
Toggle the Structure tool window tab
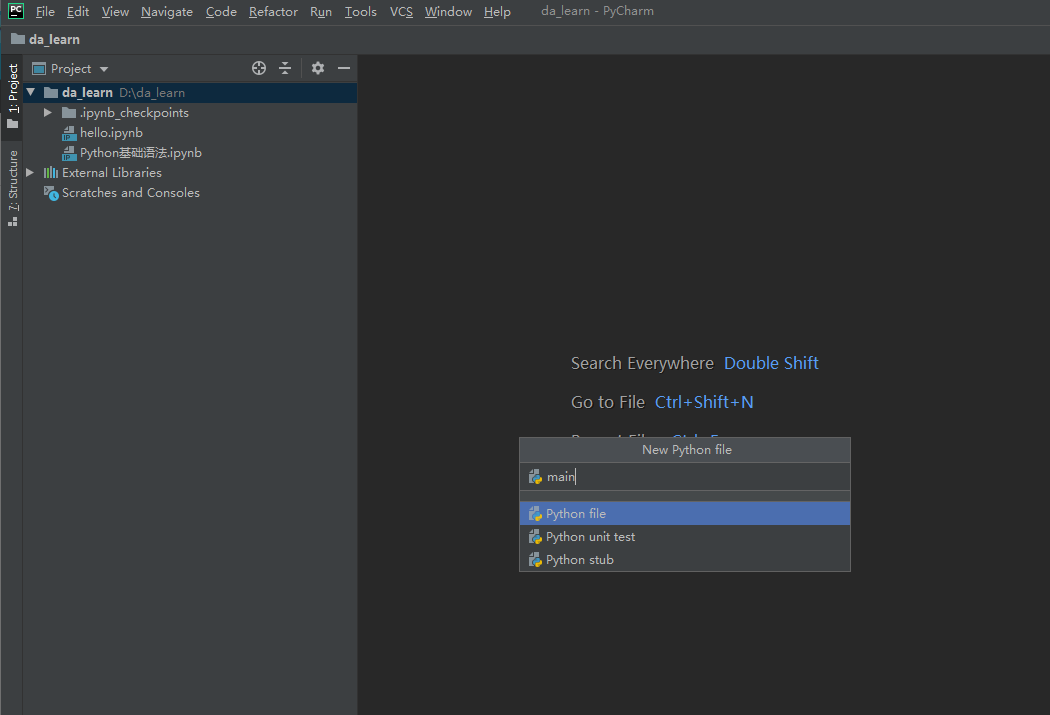(12, 187)
